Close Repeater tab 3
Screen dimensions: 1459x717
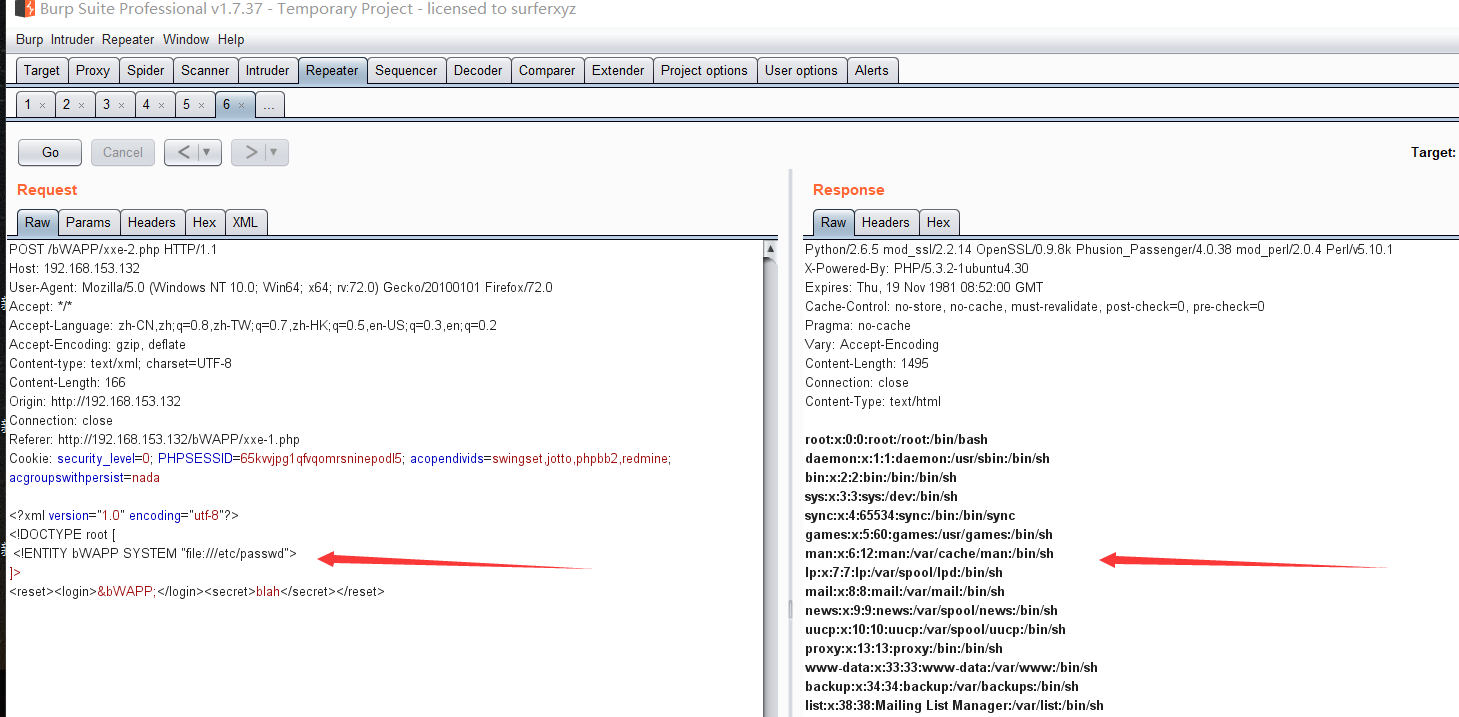click(121, 105)
